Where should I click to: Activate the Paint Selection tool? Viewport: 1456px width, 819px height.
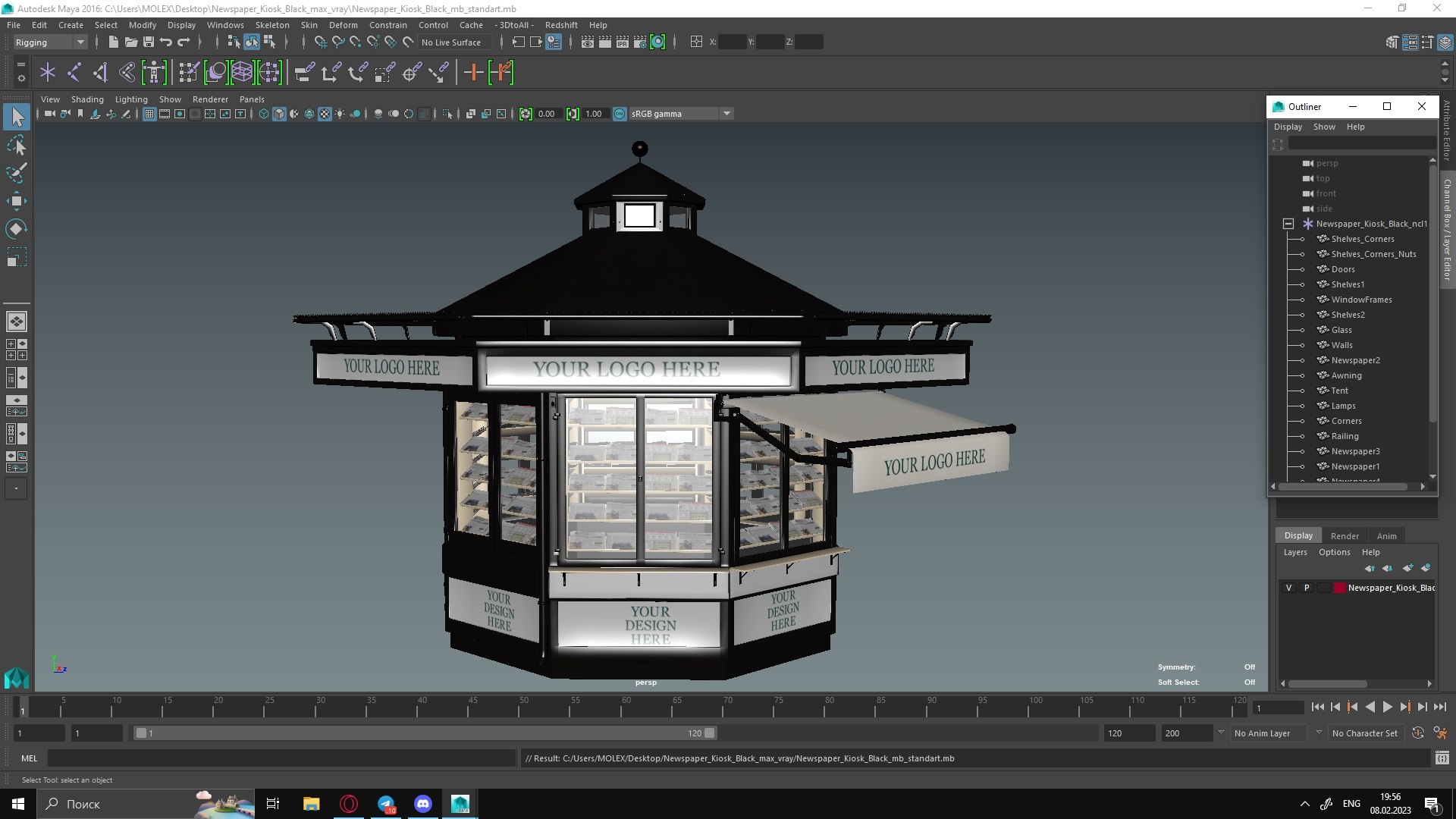pos(17,172)
